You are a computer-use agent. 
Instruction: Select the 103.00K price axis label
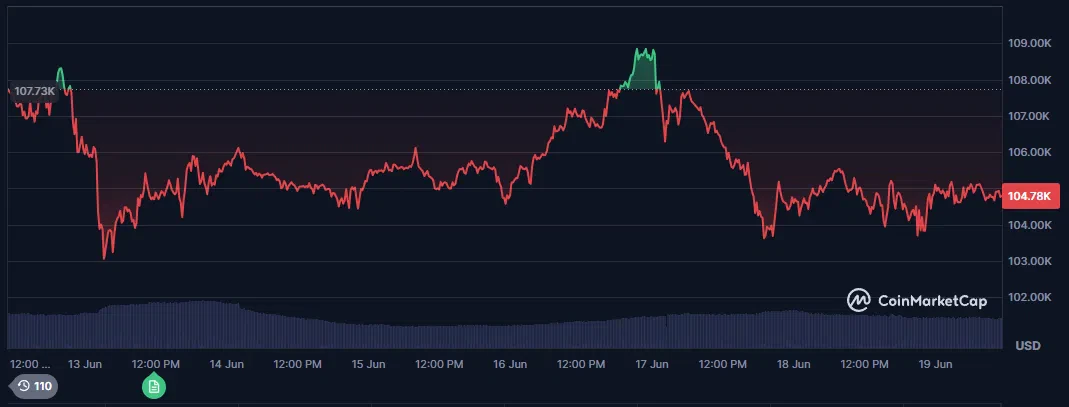(x=1029, y=261)
